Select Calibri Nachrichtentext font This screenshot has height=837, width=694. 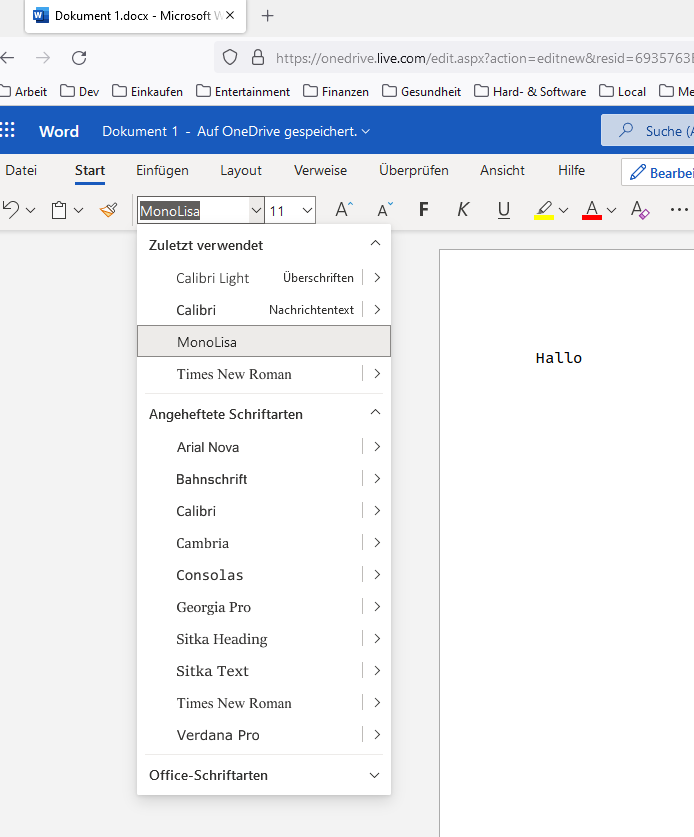[250, 310]
